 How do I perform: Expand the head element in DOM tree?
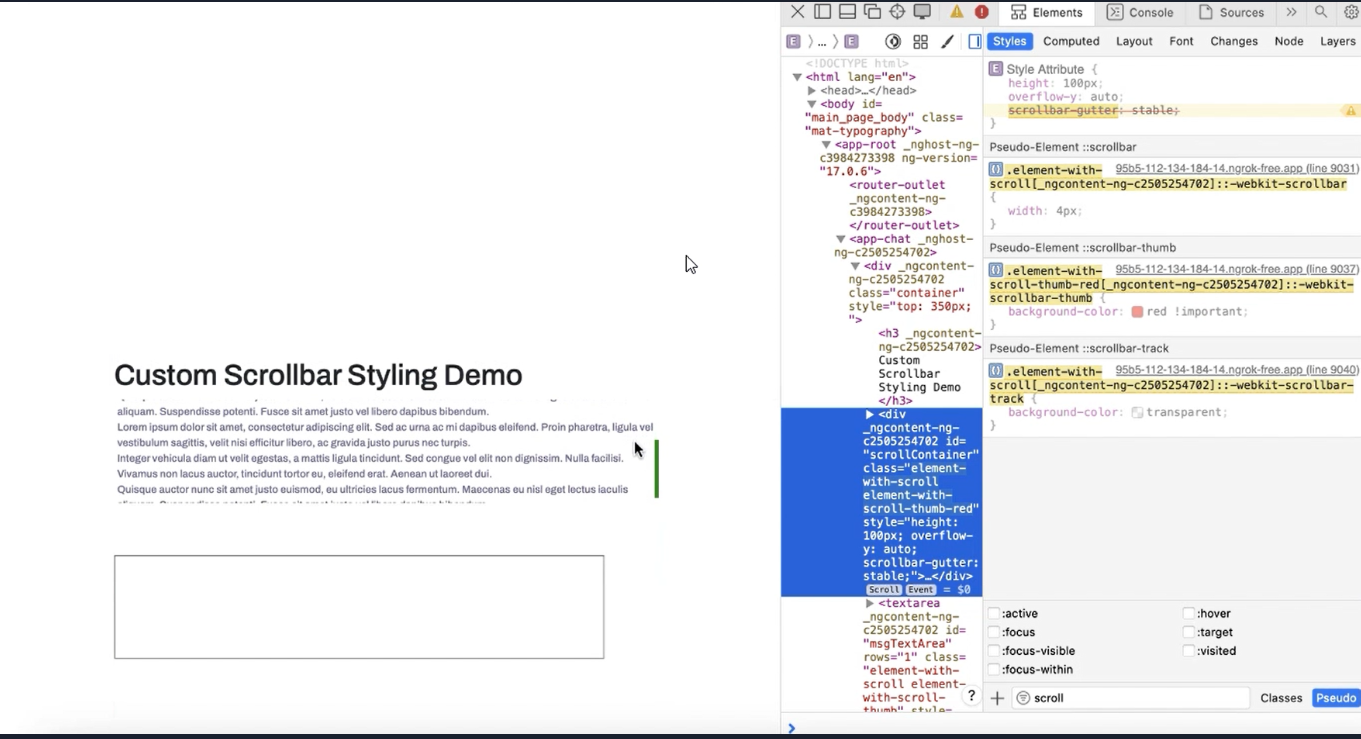click(812, 90)
